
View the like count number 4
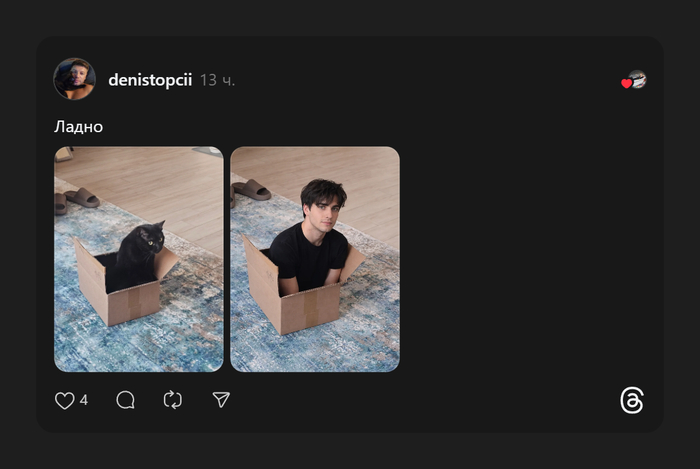click(x=84, y=400)
